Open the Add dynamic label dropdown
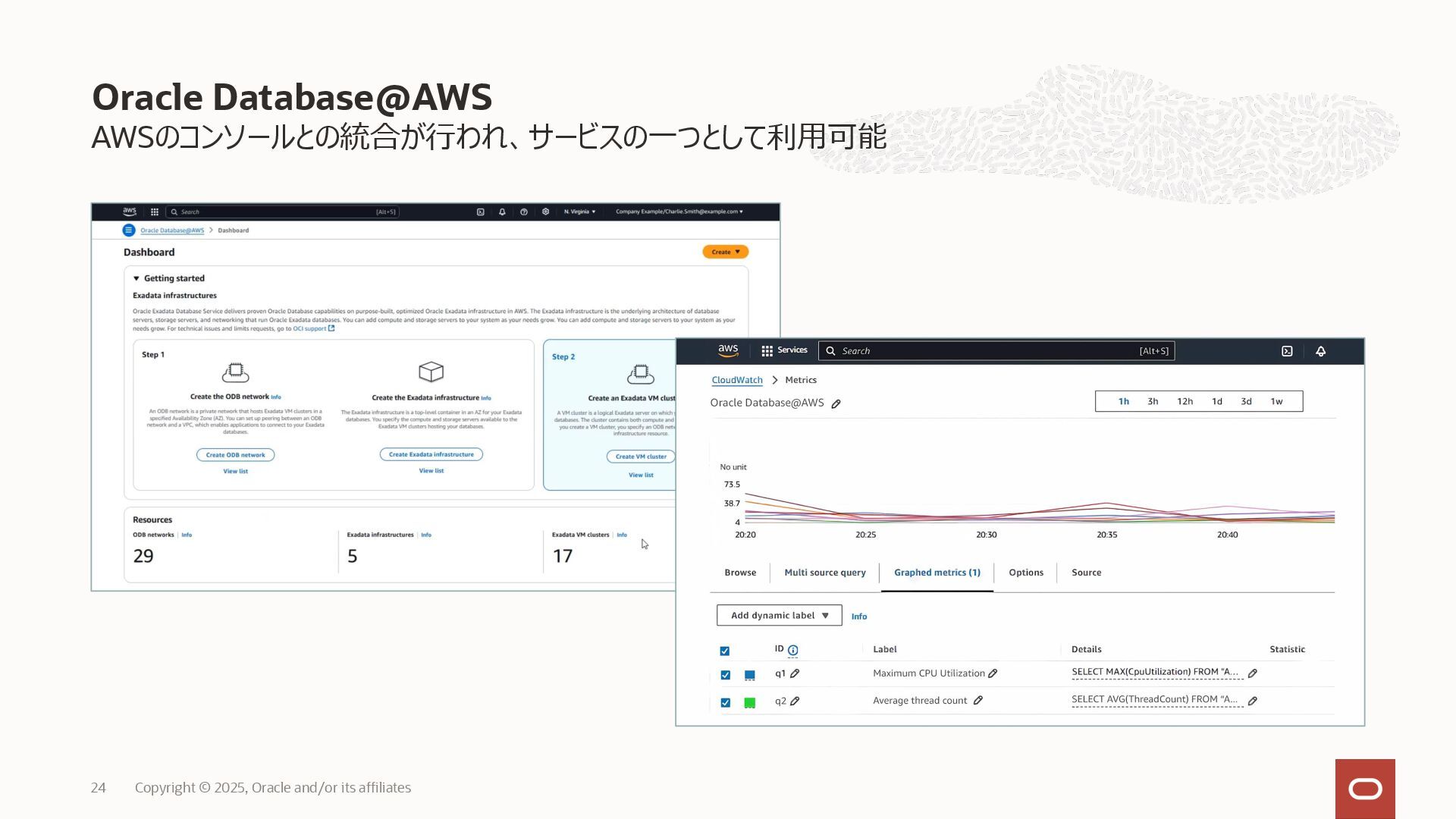This screenshot has width=1456, height=819. point(779,615)
